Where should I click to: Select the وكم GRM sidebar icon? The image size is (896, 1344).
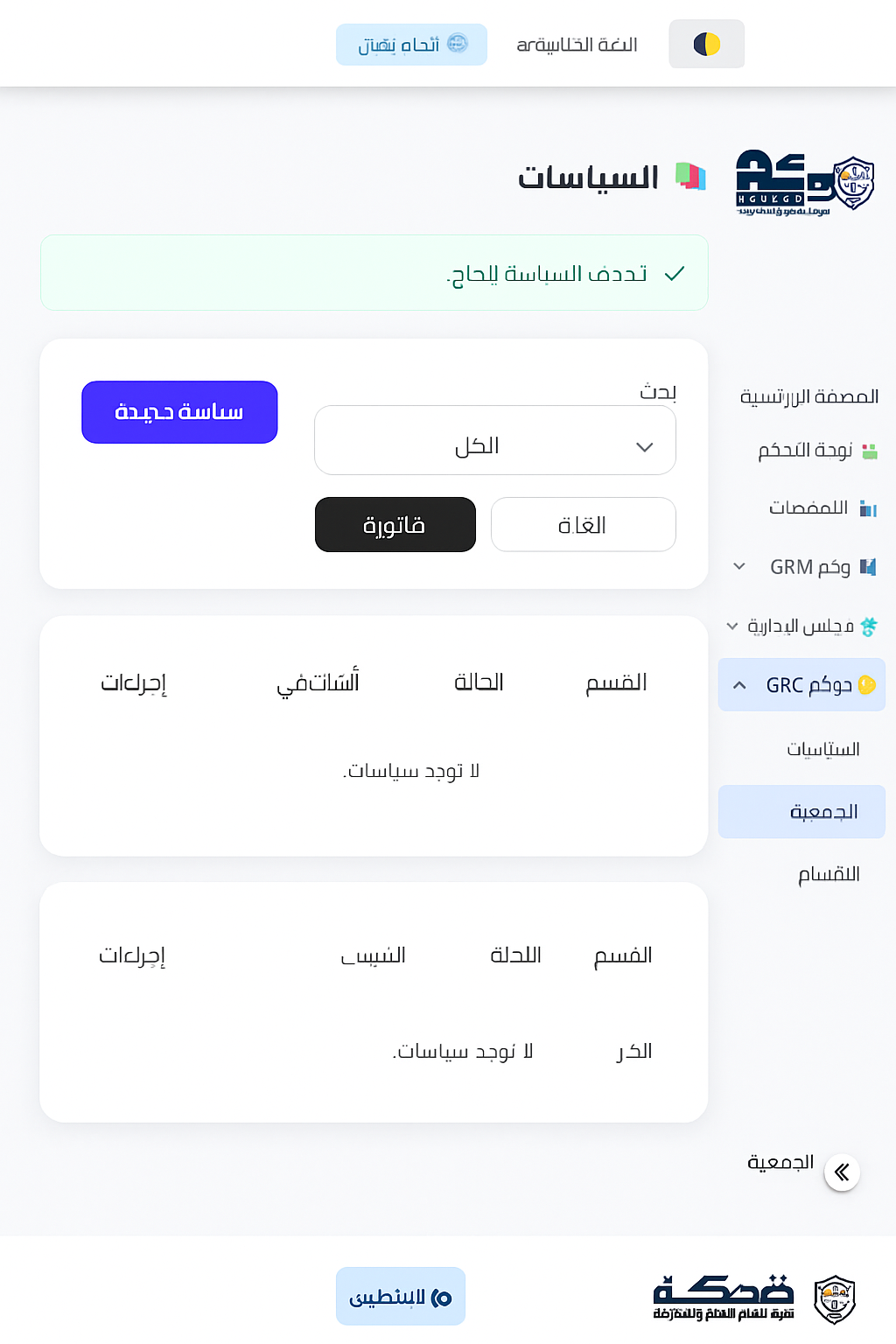(867, 567)
